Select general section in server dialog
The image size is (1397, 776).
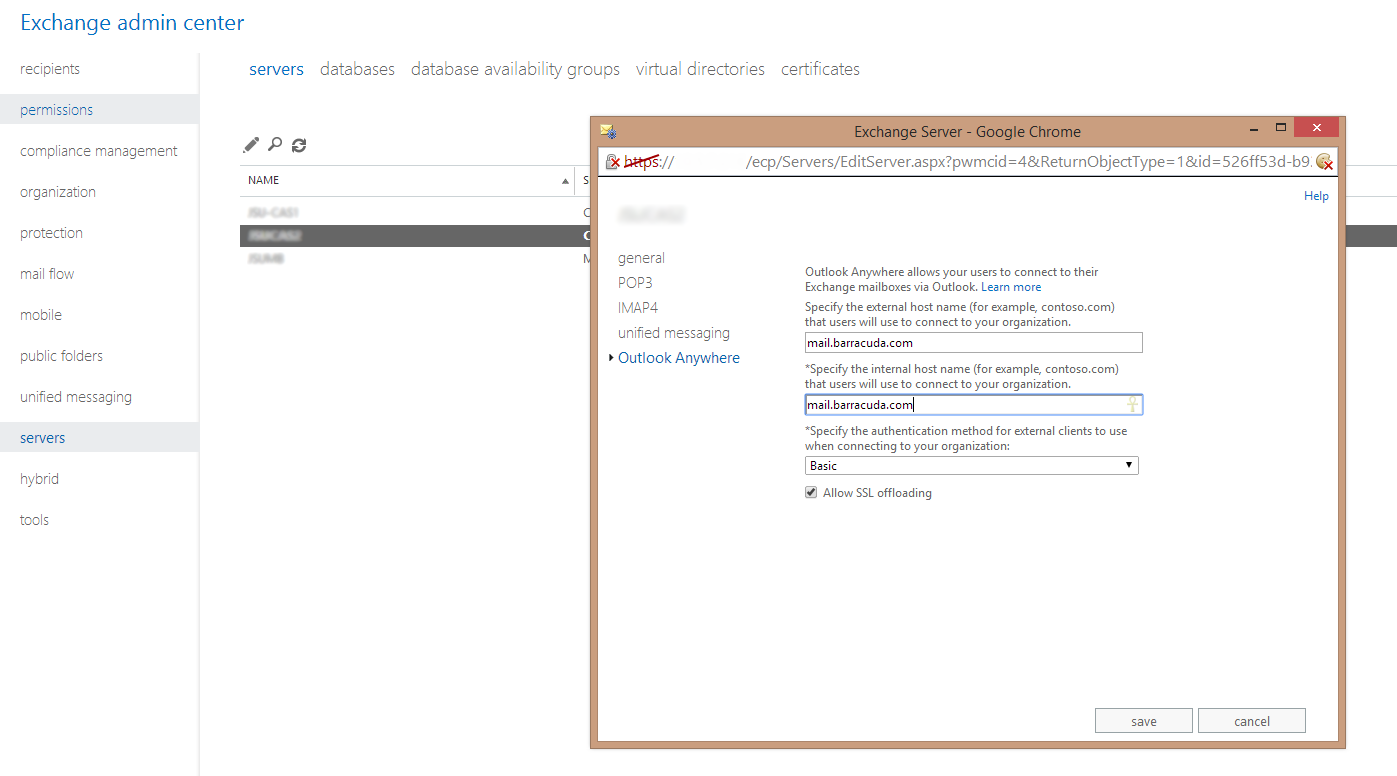(641, 258)
